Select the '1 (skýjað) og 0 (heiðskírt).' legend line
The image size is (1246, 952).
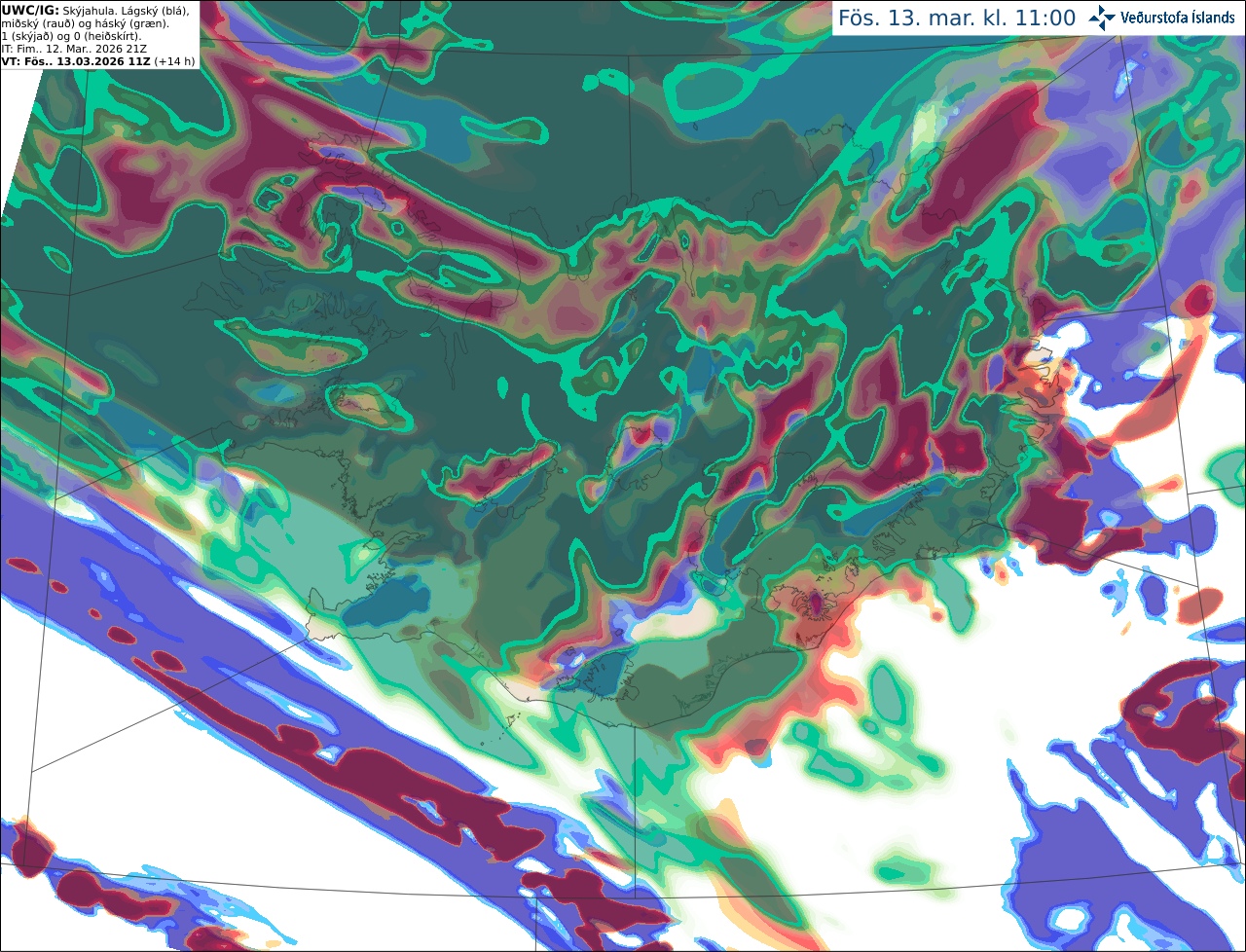point(71,36)
